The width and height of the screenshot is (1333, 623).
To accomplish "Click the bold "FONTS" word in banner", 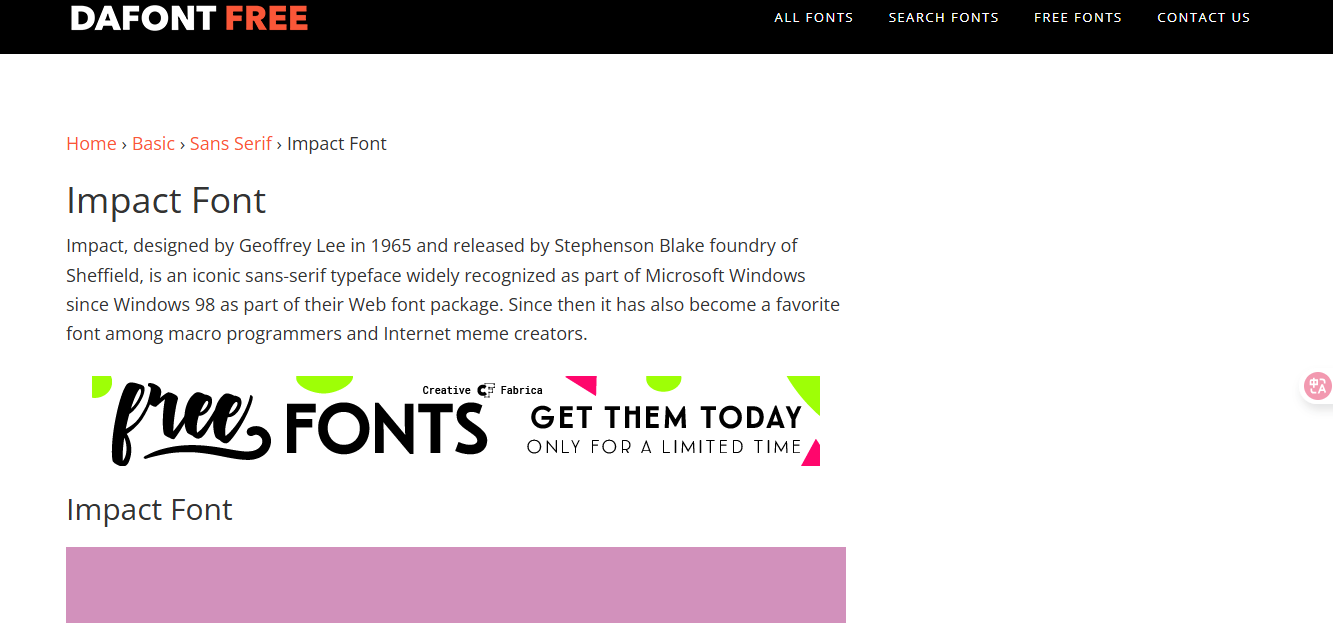I will 386,428.
